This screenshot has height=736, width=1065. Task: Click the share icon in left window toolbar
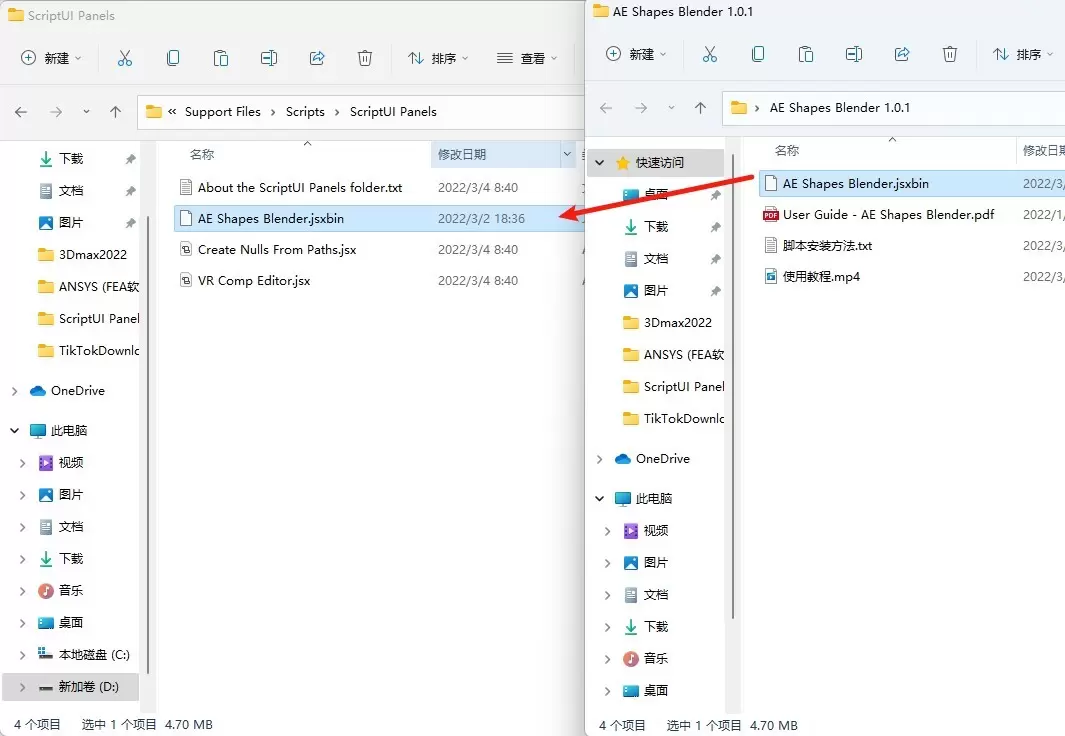(317, 59)
